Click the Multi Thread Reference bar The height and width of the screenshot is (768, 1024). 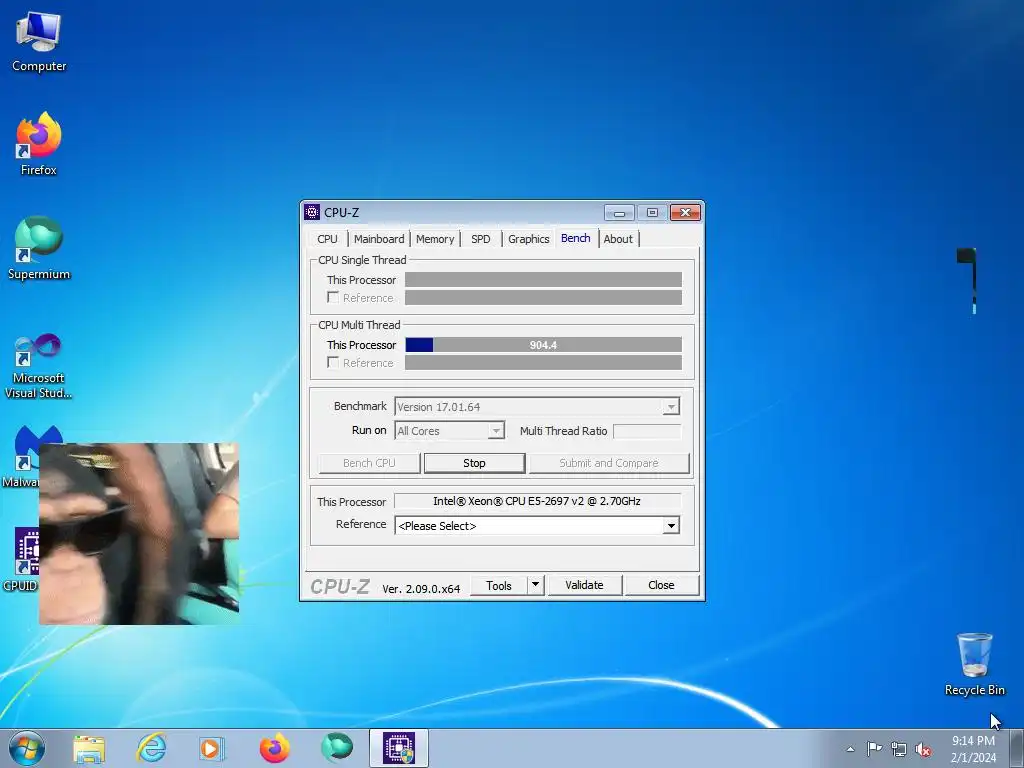543,362
